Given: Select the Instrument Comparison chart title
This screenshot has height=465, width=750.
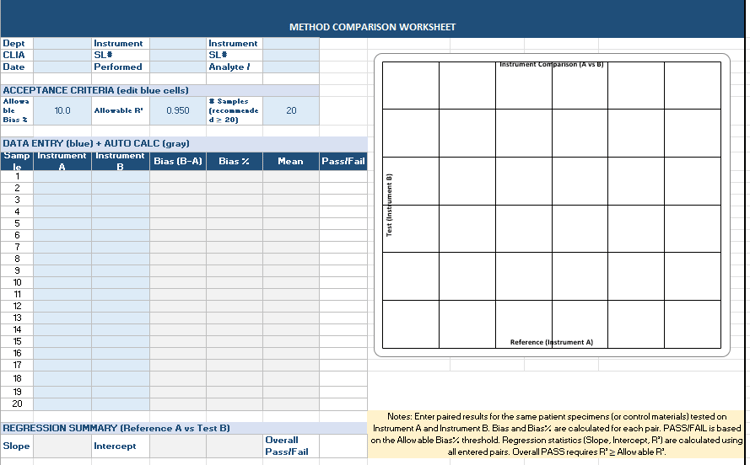Looking at the screenshot, I should [x=551, y=64].
